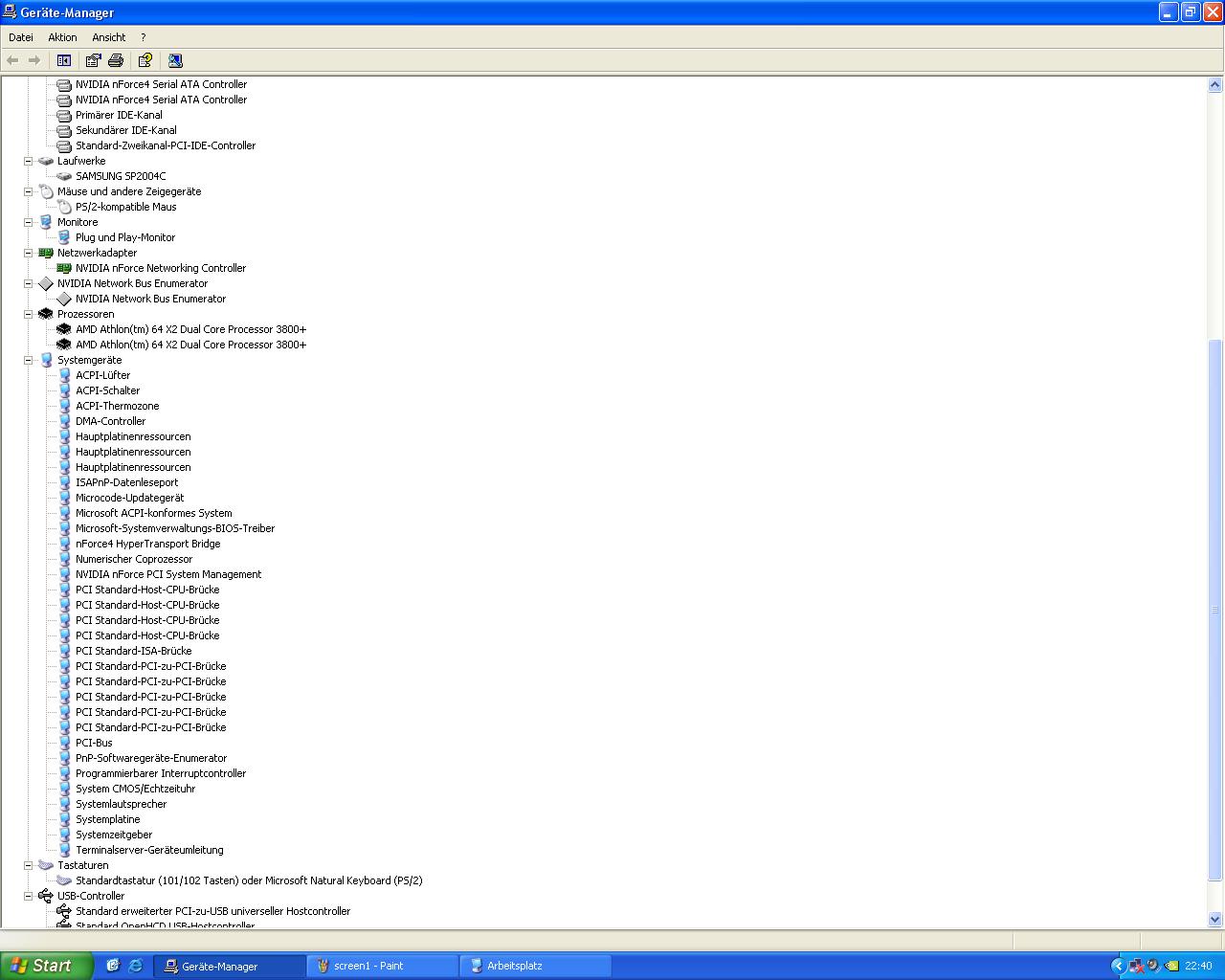This screenshot has height=980, width=1225.
Task: Click the Print toolbar icon
Action: coord(116,60)
